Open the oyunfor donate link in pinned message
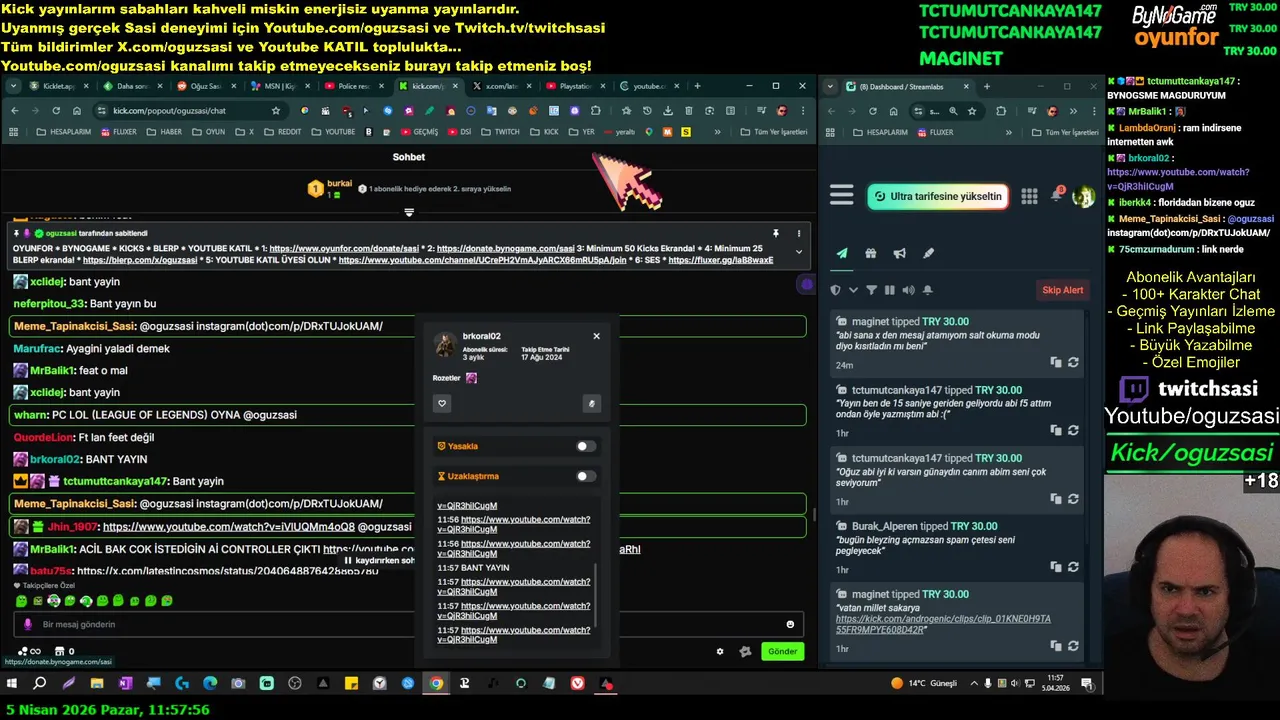The height and width of the screenshot is (720, 1280). [x=344, y=248]
